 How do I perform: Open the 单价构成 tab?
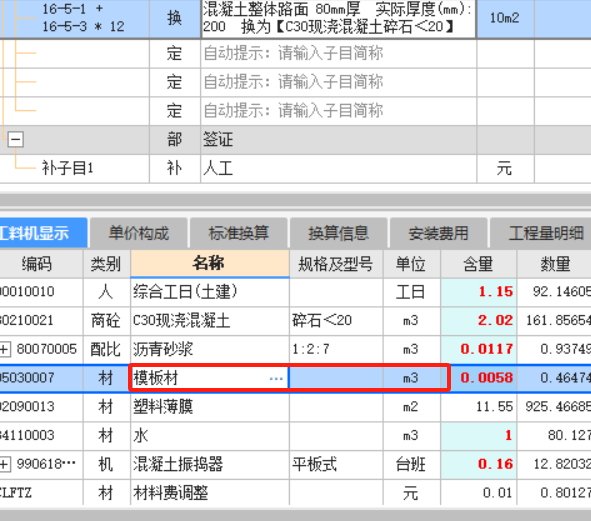(138, 233)
